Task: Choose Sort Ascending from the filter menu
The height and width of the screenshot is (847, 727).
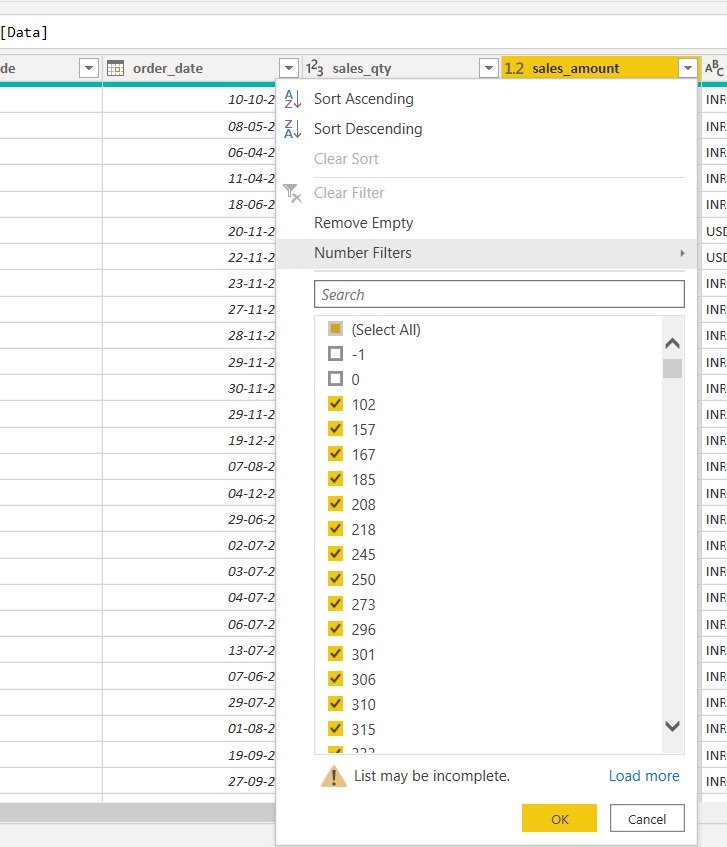Action: point(364,99)
